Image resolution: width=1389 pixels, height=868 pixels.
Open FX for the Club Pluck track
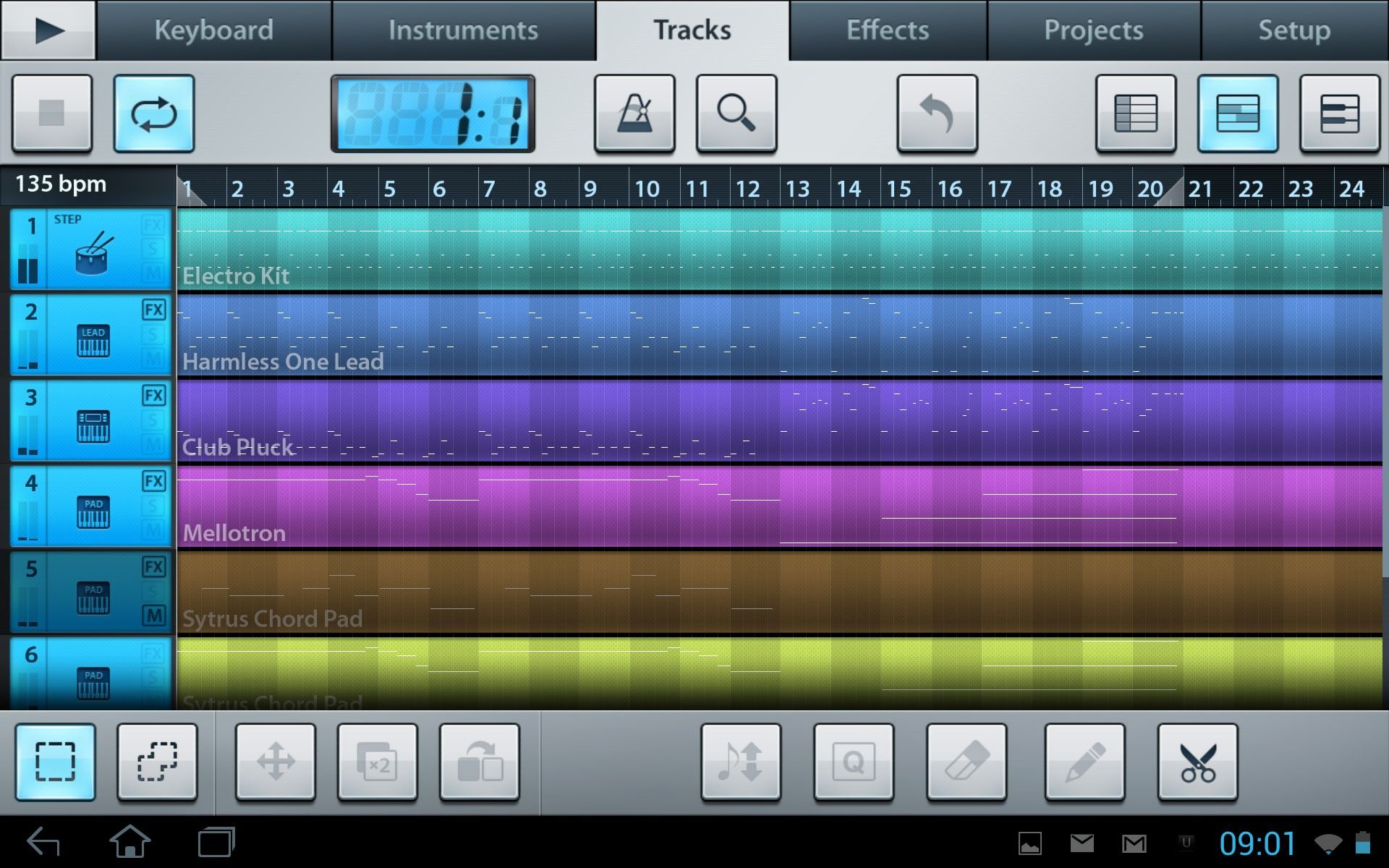click(153, 396)
